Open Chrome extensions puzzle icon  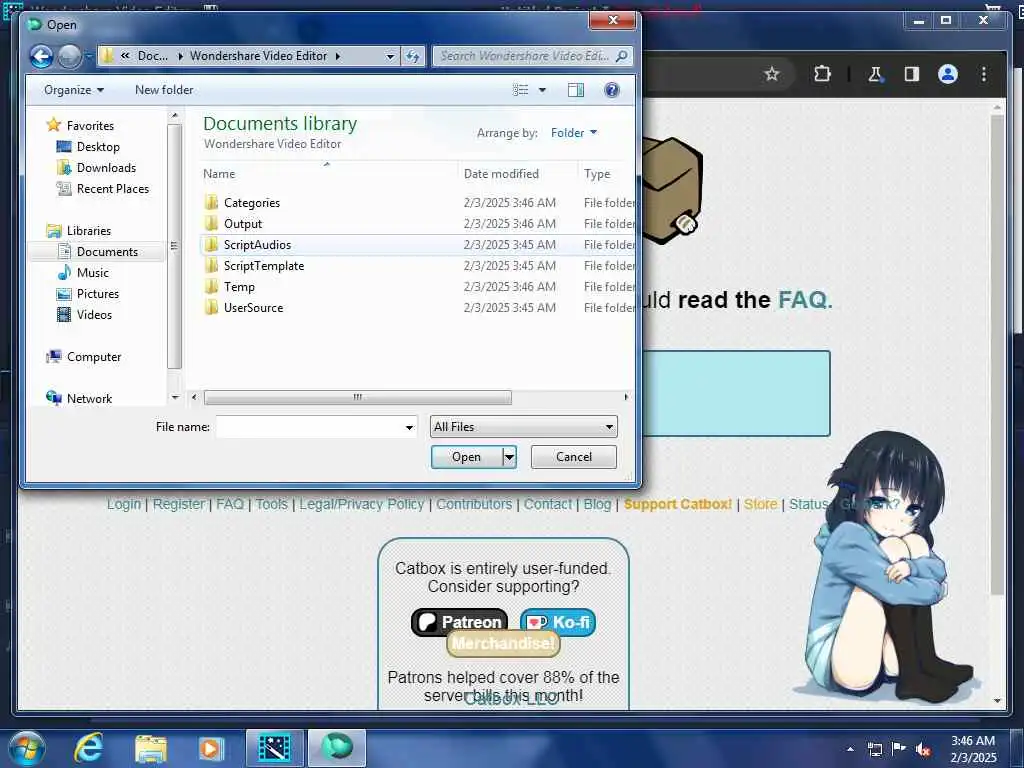(x=822, y=74)
